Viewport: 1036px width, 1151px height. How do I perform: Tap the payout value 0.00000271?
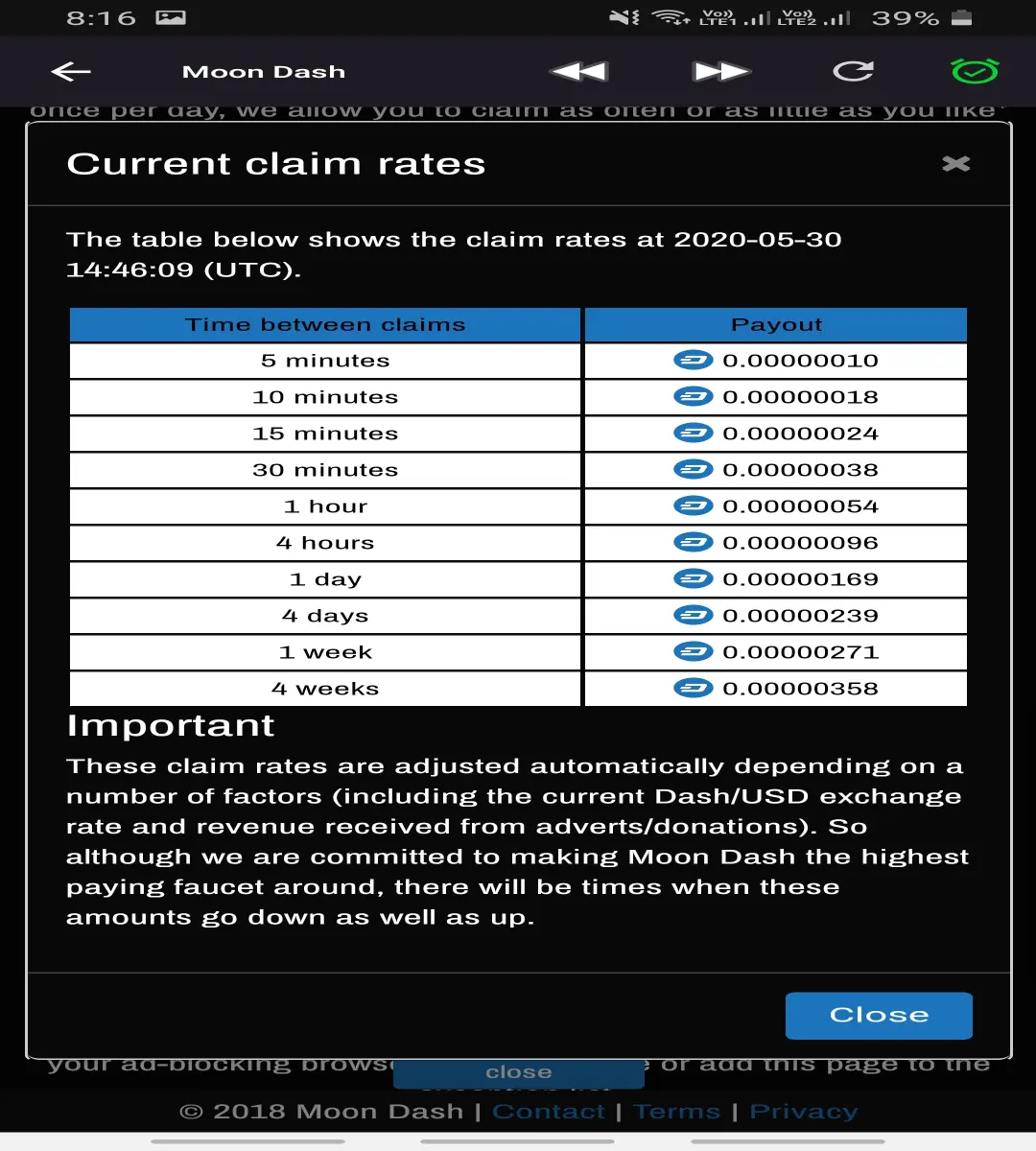pos(800,652)
